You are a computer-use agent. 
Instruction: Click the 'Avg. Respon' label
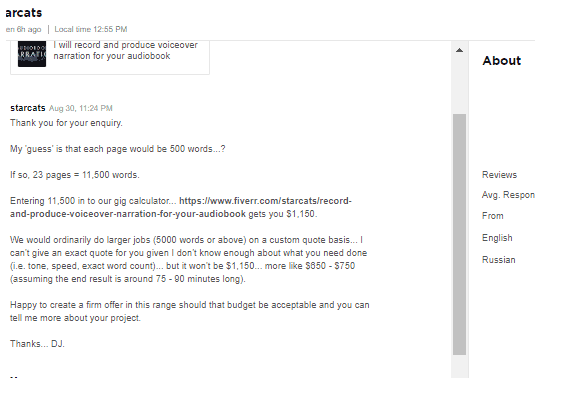coord(508,195)
